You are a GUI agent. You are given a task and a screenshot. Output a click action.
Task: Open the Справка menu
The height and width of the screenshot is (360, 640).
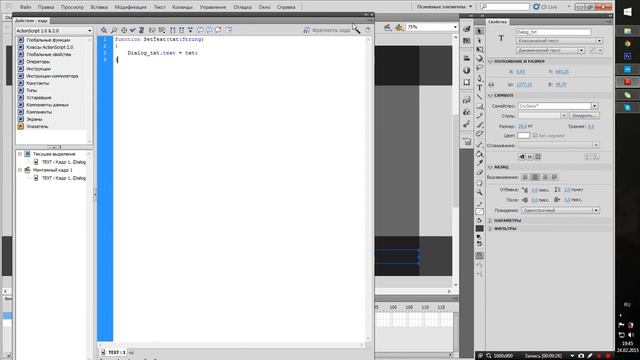coord(286,7)
